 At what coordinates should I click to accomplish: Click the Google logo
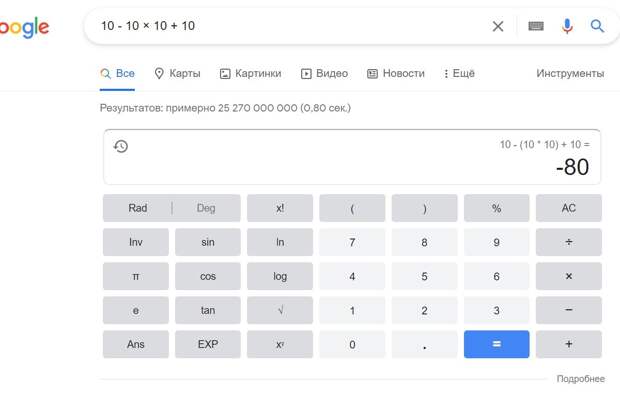pos(24,27)
